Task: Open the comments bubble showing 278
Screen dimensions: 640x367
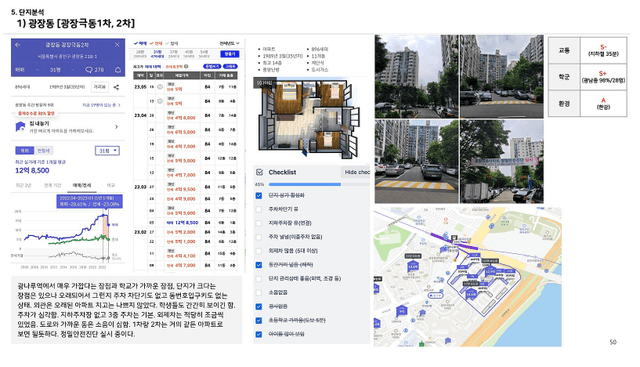Action: (94, 70)
